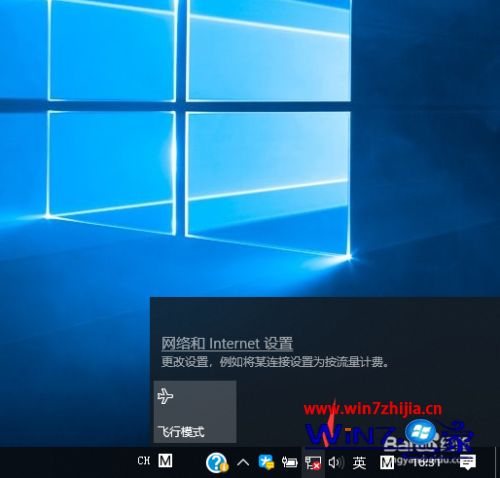500x478 pixels.
Task: Click the M input method icon beside 英
Action: point(387,463)
